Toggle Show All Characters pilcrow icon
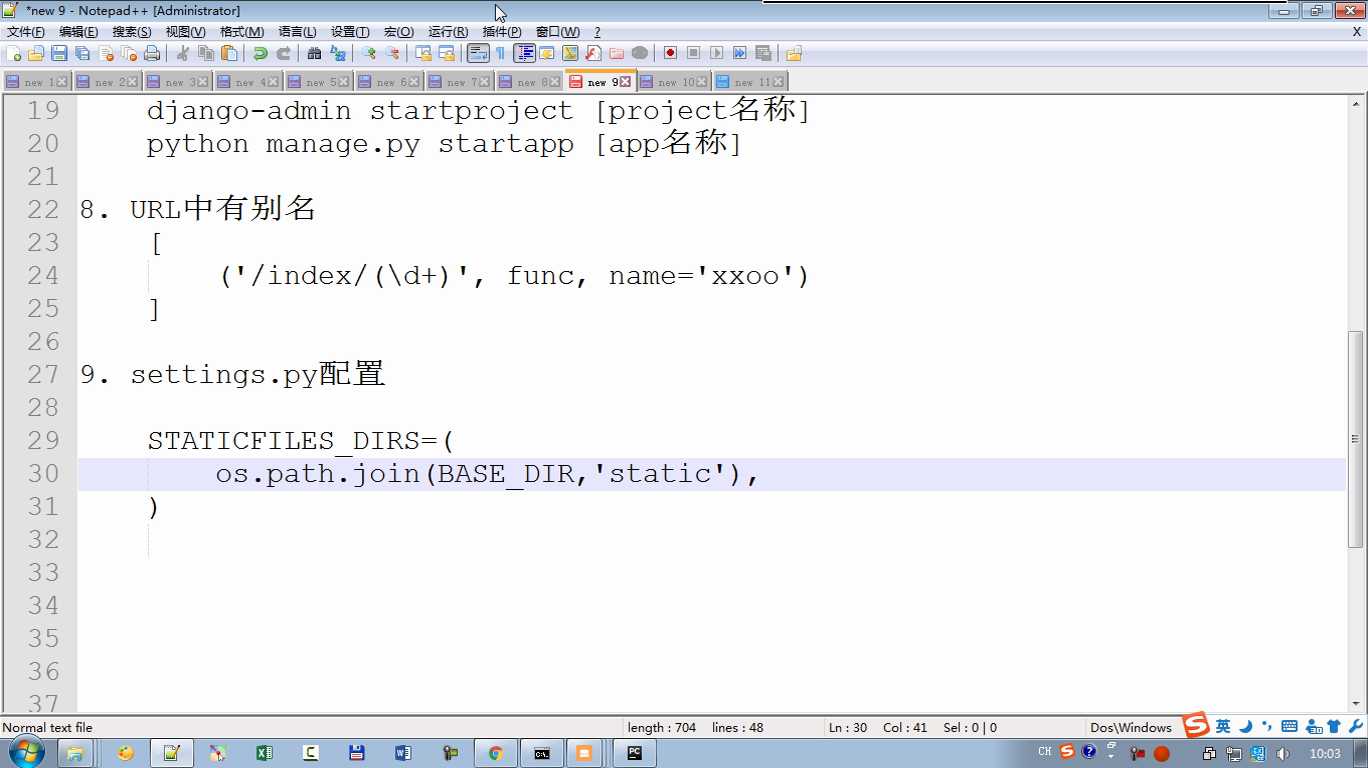This screenshot has height=768, width=1368. [x=500, y=53]
